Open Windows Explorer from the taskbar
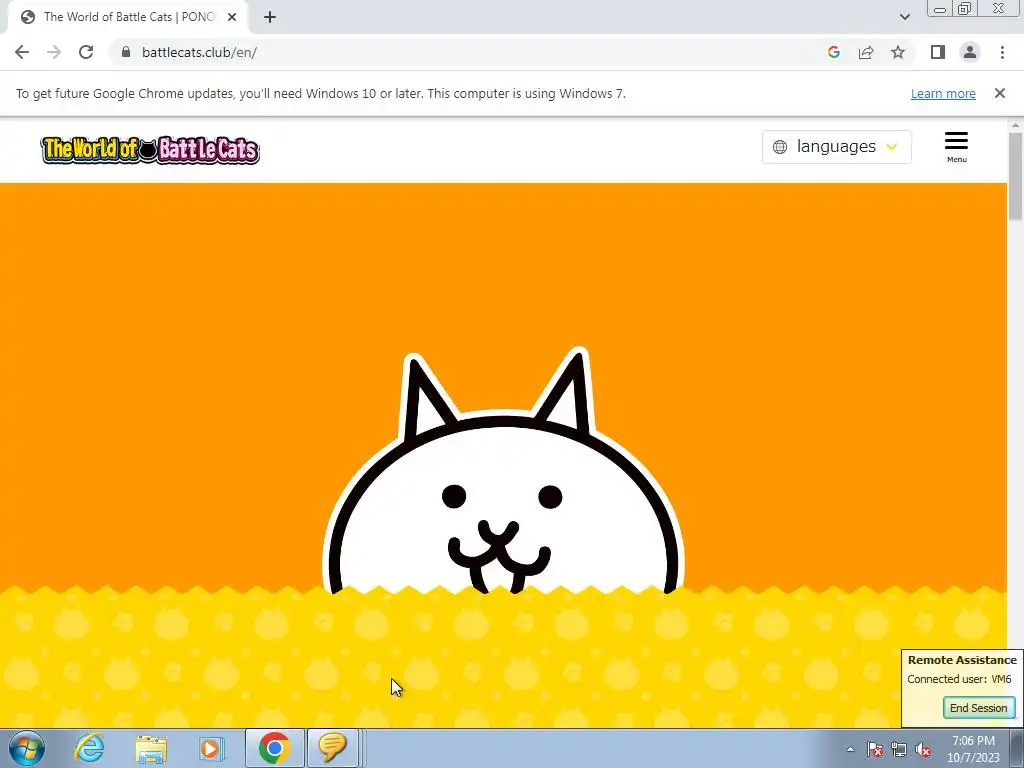Image resolution: width=1024 pixels, height=768 pixels. point(151,748)
